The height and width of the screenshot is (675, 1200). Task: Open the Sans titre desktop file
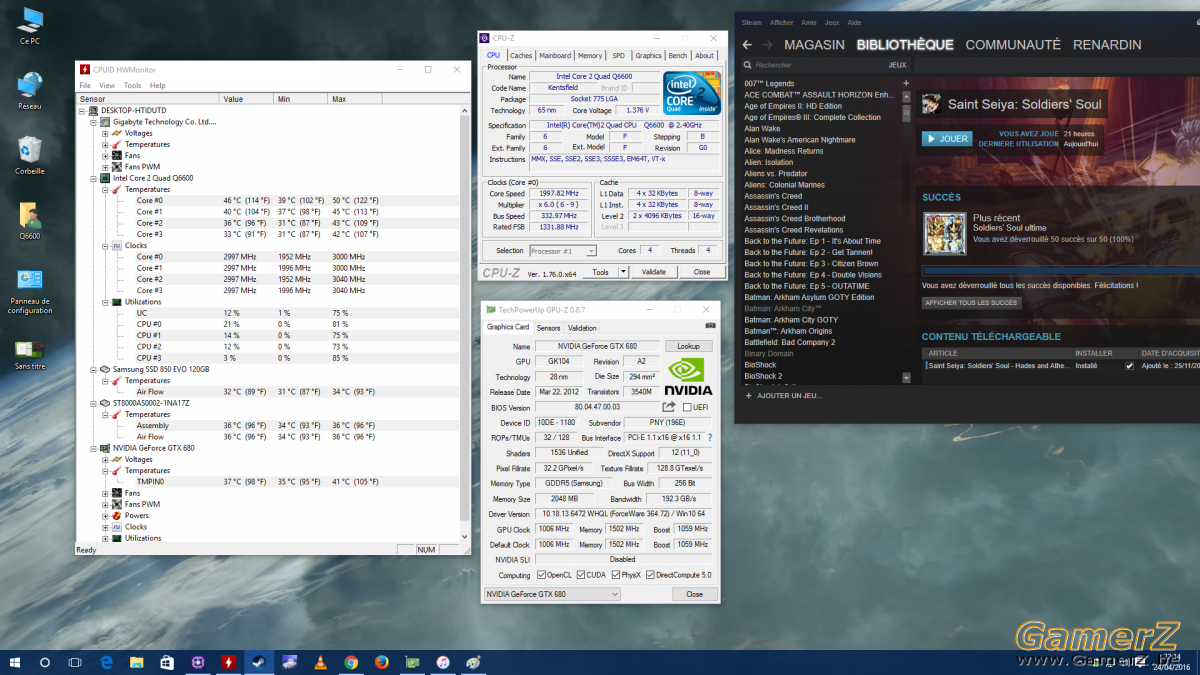point(30,356)
